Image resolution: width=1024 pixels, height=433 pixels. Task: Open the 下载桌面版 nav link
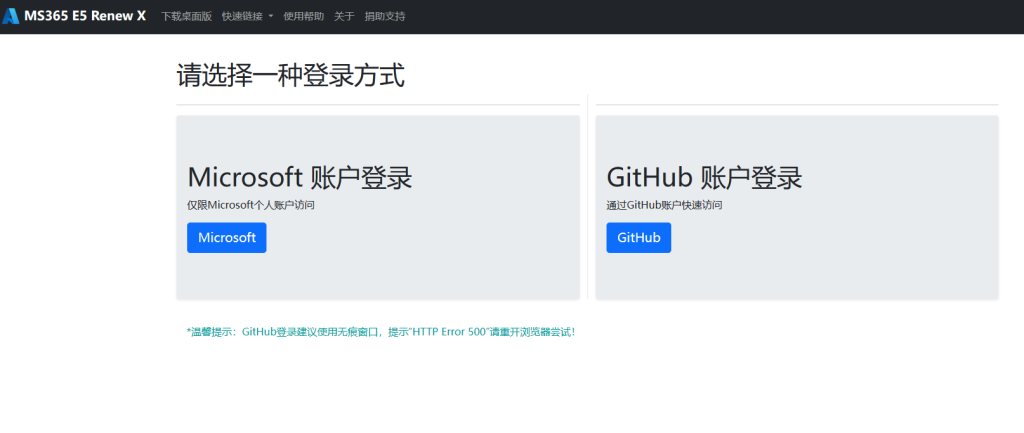pos(187,16)
